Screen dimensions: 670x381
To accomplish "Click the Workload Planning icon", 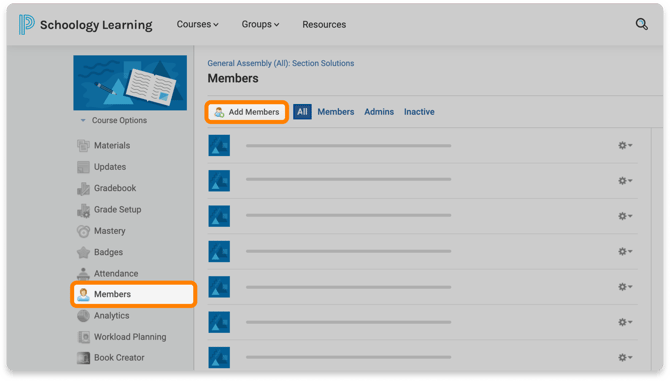I will click(83, 337).
